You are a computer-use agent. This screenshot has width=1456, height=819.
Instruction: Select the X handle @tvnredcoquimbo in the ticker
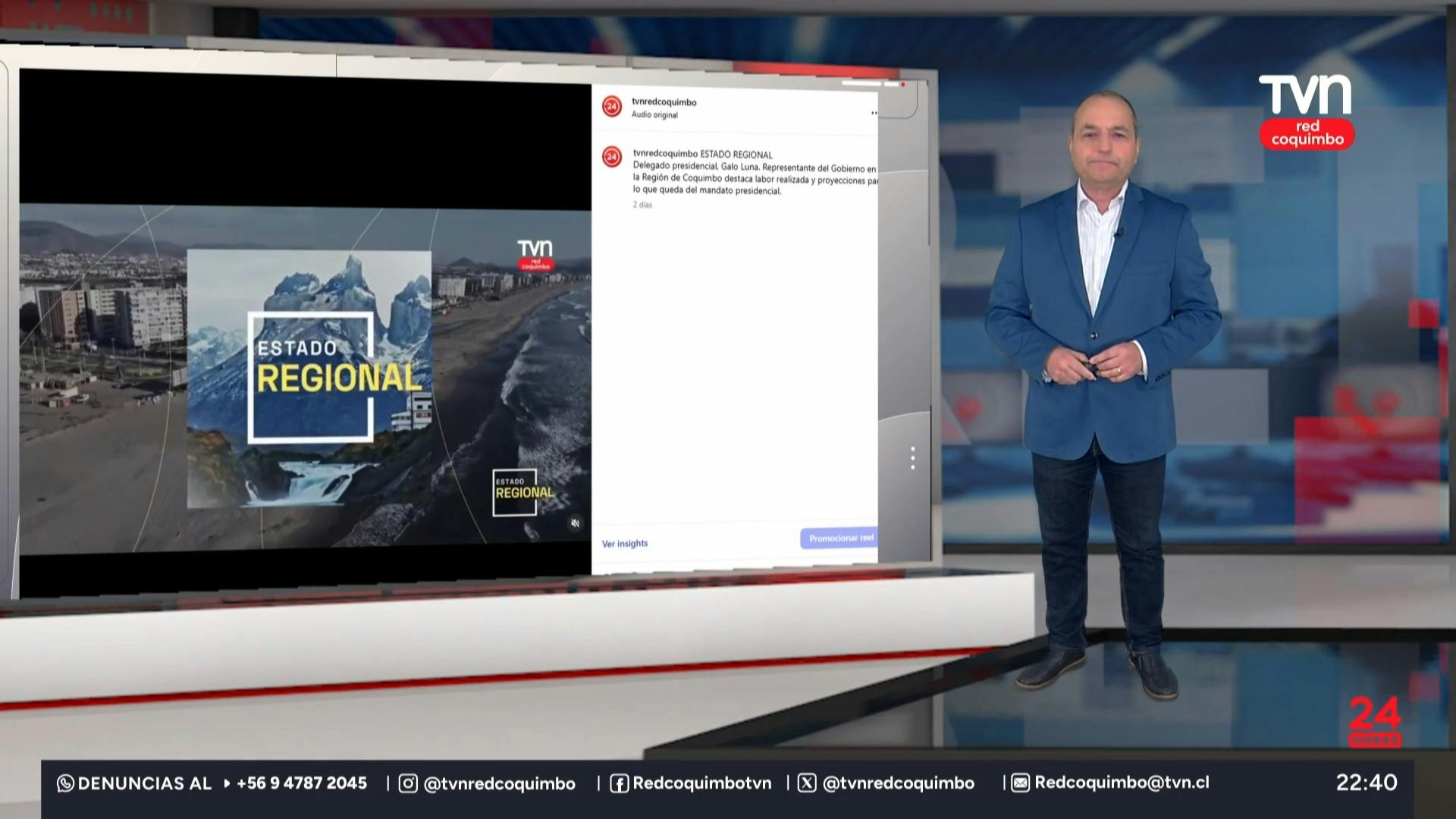899,783
